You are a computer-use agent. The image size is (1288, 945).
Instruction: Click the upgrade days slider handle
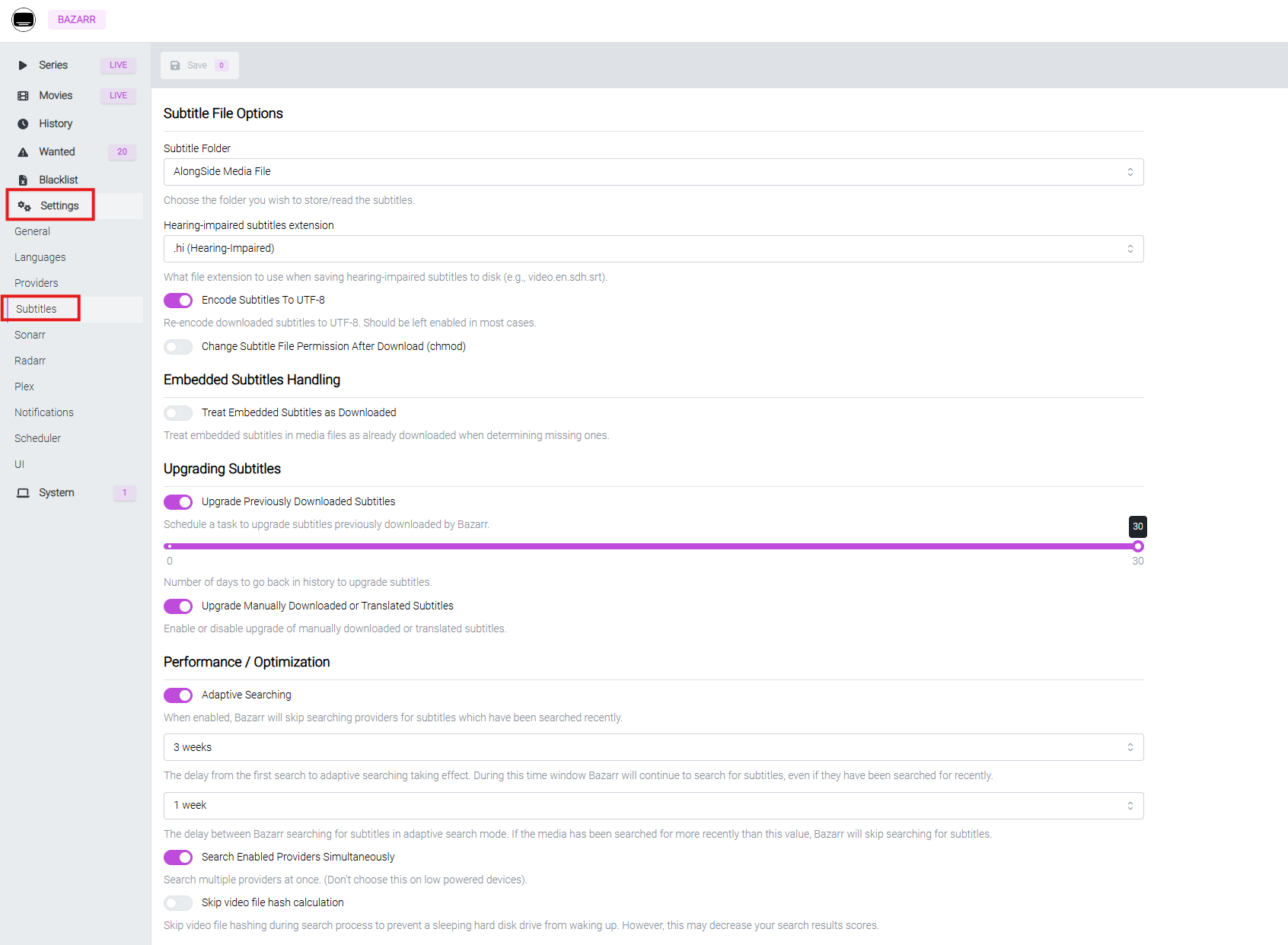click(x=1138, y=546)
